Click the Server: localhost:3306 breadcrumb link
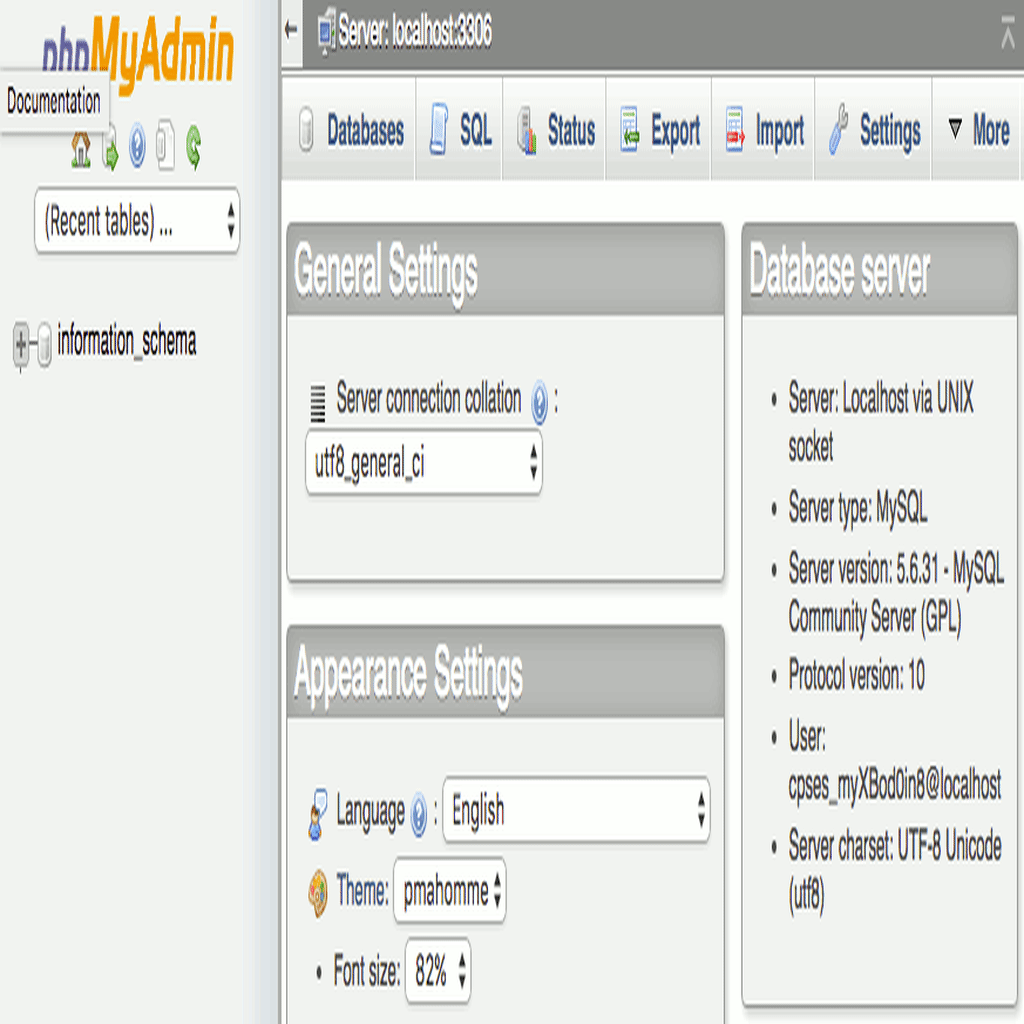 [415, 31]
